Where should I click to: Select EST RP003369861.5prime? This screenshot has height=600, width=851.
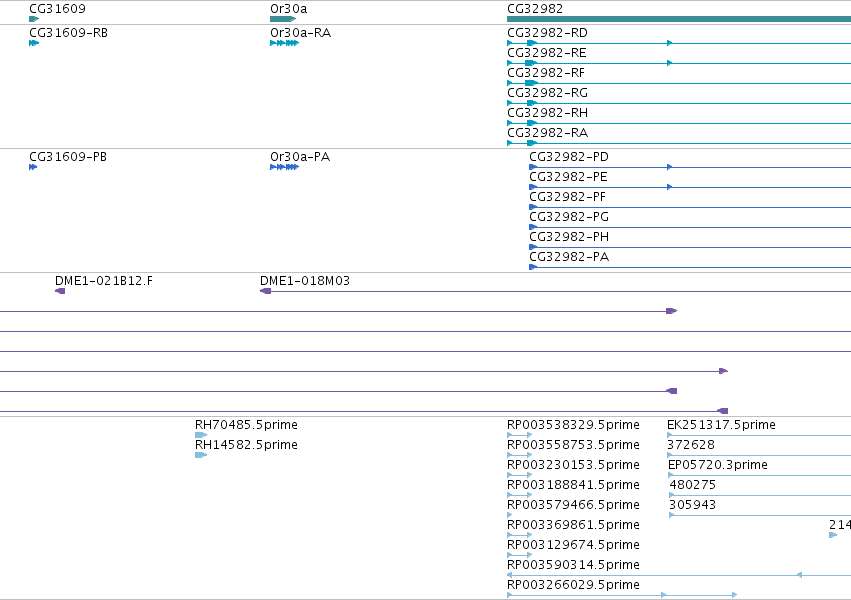(573, 525)
